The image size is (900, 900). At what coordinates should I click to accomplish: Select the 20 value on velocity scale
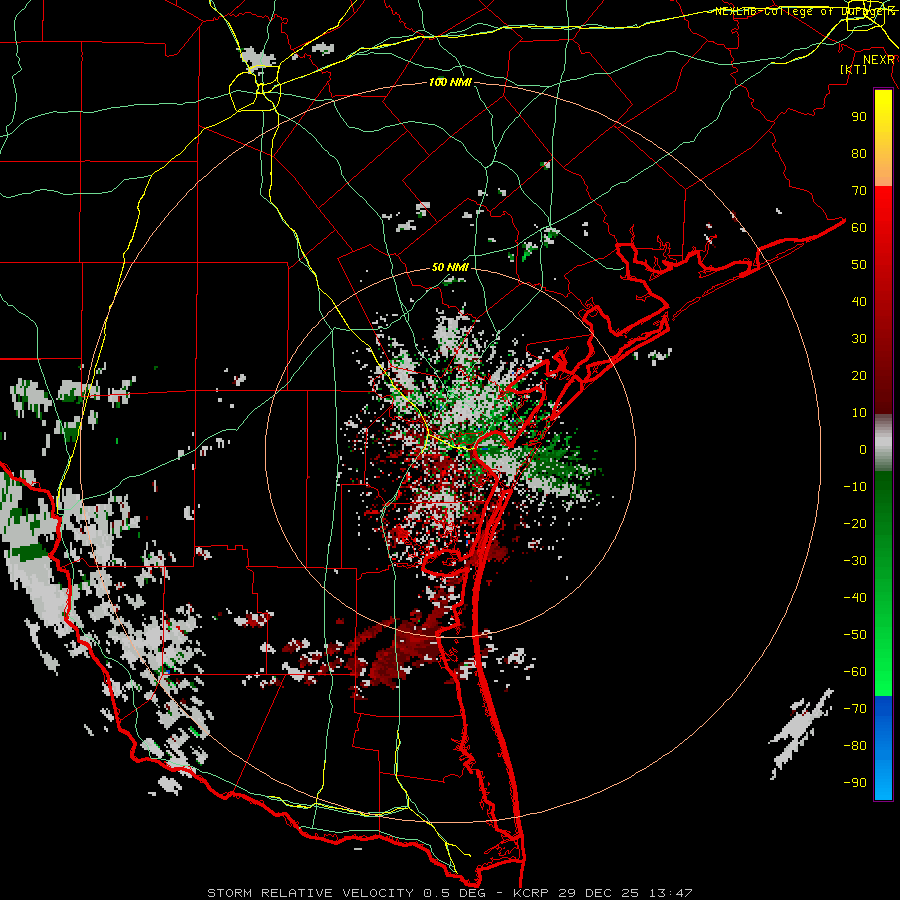point(859,375)
